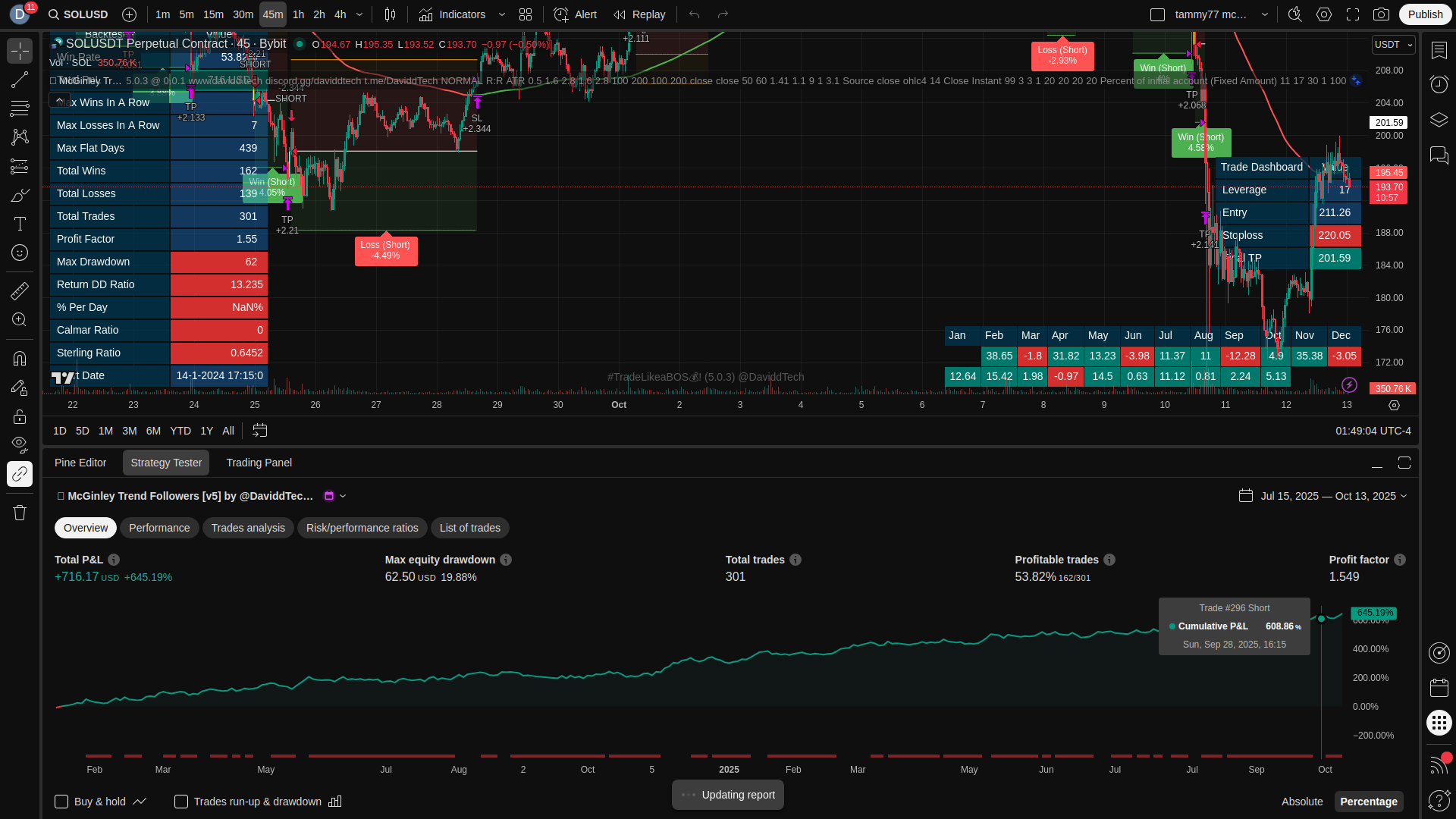Screen dimensions: 1456x819
Task: Select the text annotation tool
Action: pos(20,224)
